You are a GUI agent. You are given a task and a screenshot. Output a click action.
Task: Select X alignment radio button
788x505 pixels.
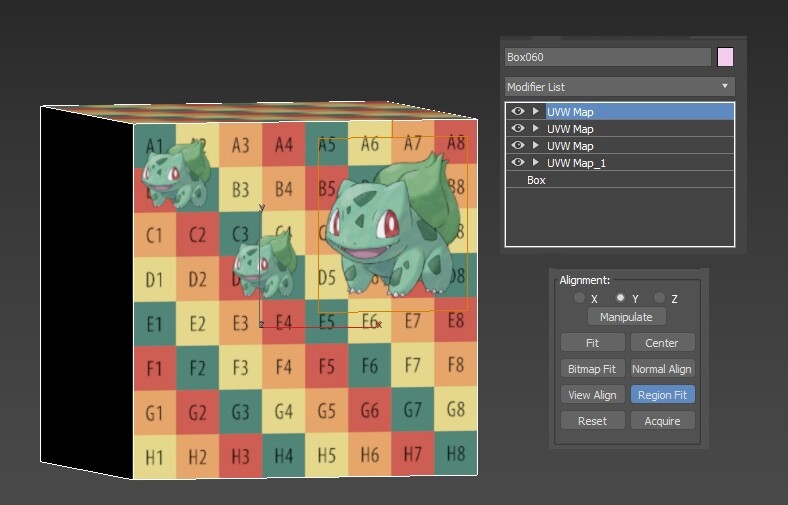coord(579,298)
